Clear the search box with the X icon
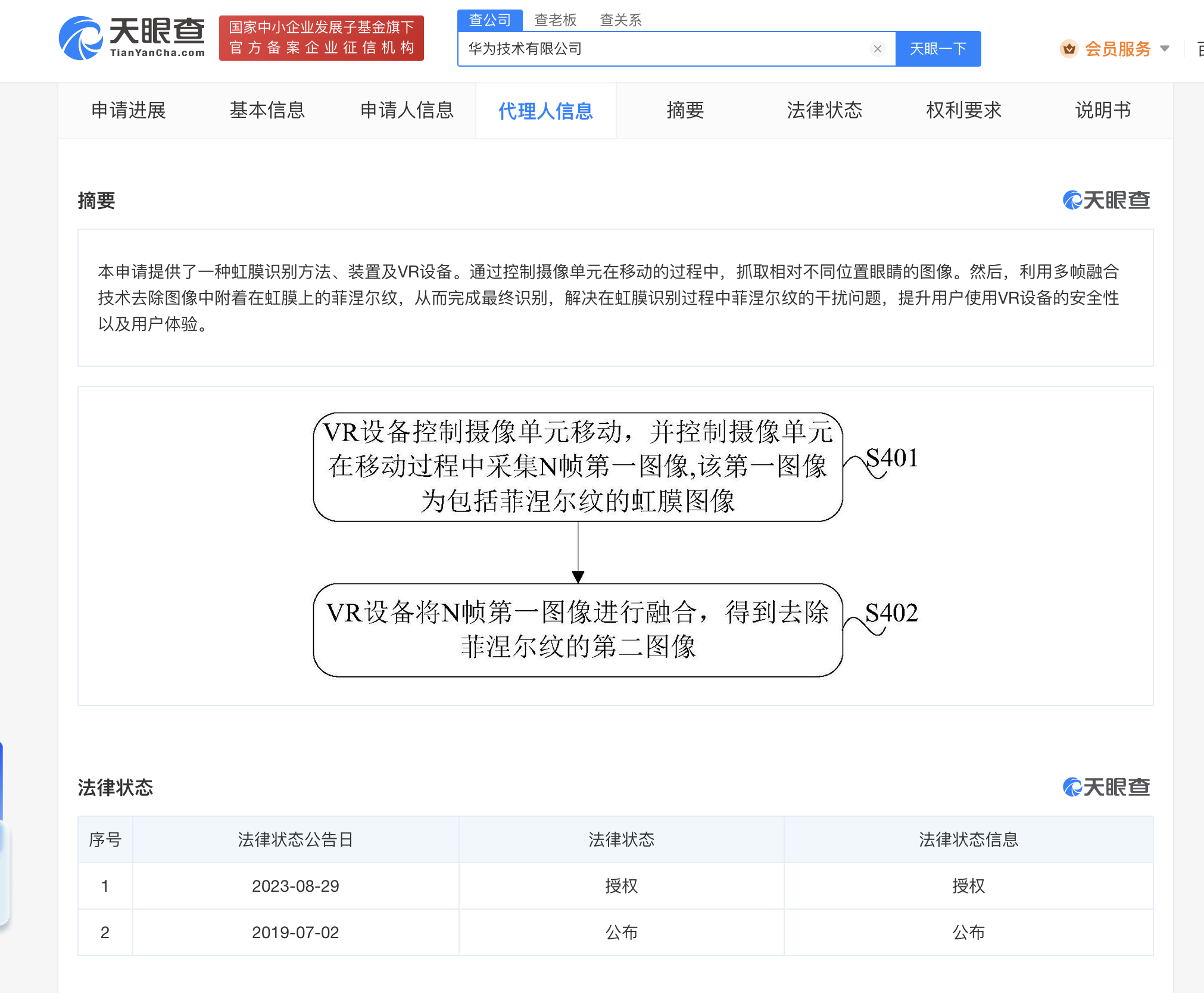 877,49
